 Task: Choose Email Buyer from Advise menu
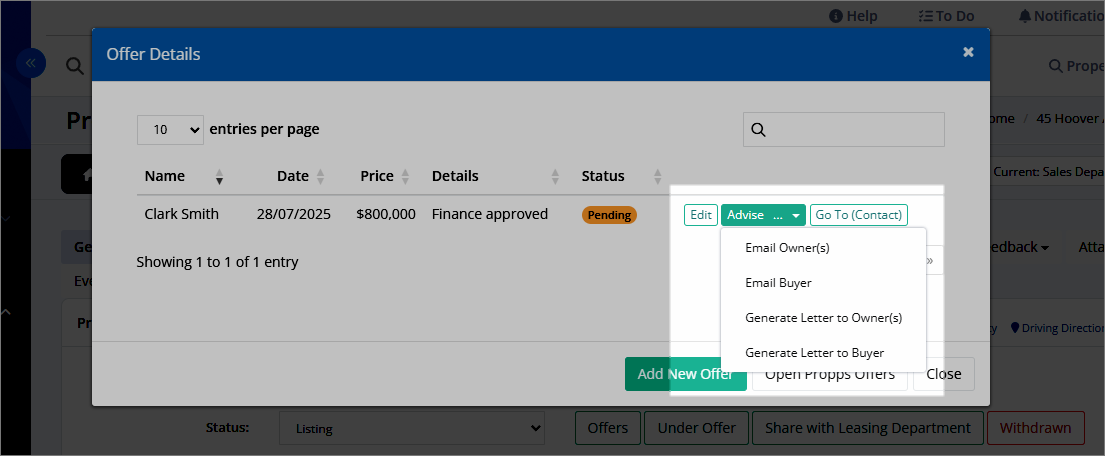pyautogui.click(x=778, y=283)
